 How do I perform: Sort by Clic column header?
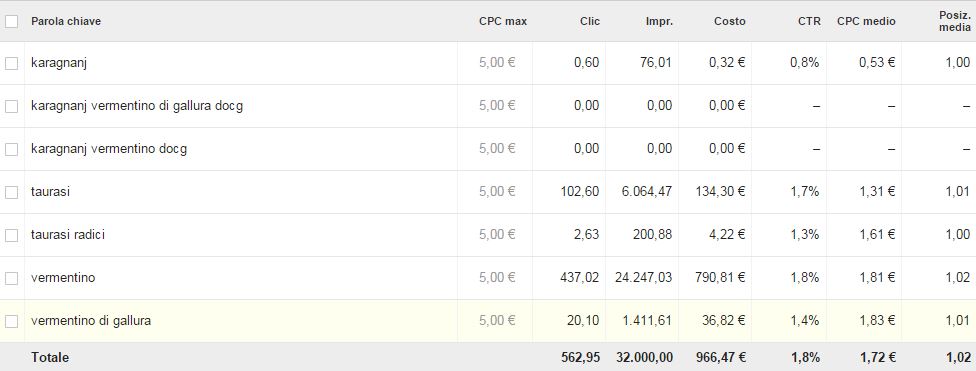[589, 21]
